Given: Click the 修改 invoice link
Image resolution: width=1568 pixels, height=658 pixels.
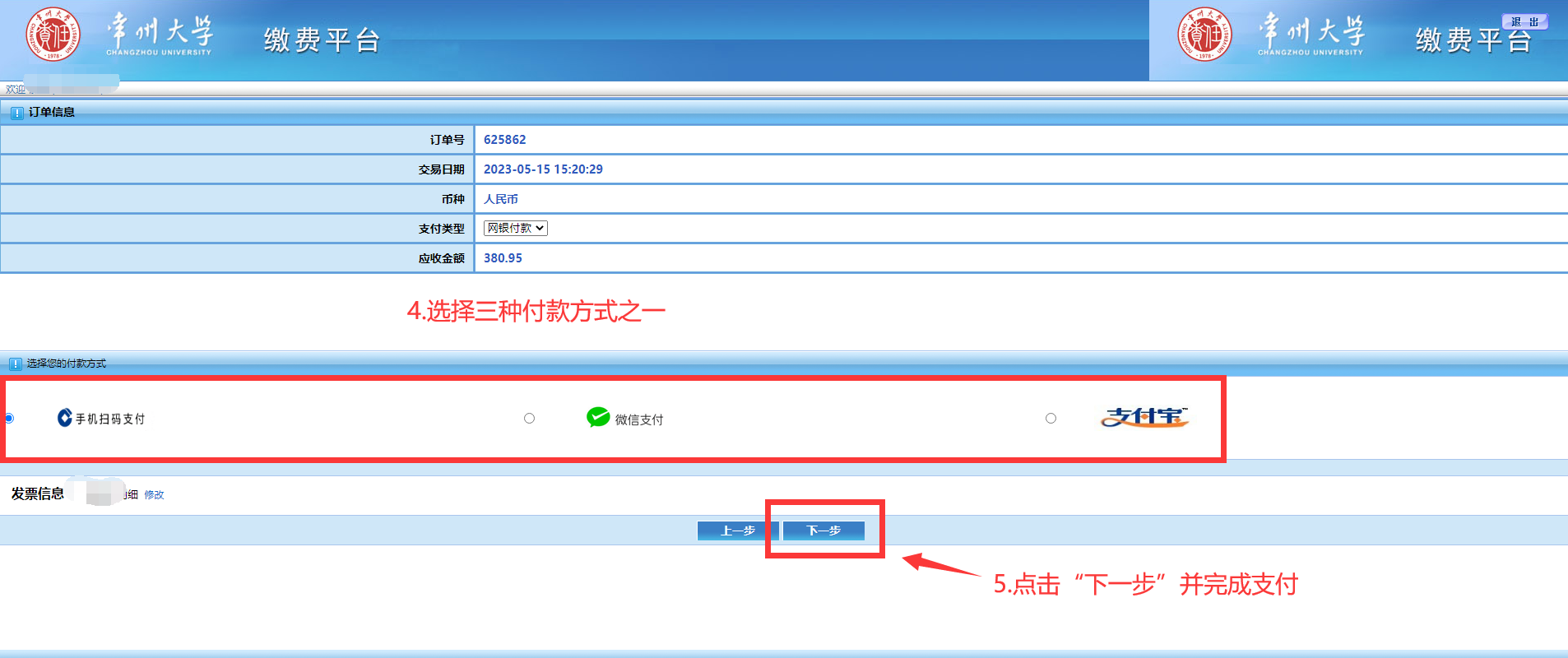Looking at the screenshot, I should 154,494.
